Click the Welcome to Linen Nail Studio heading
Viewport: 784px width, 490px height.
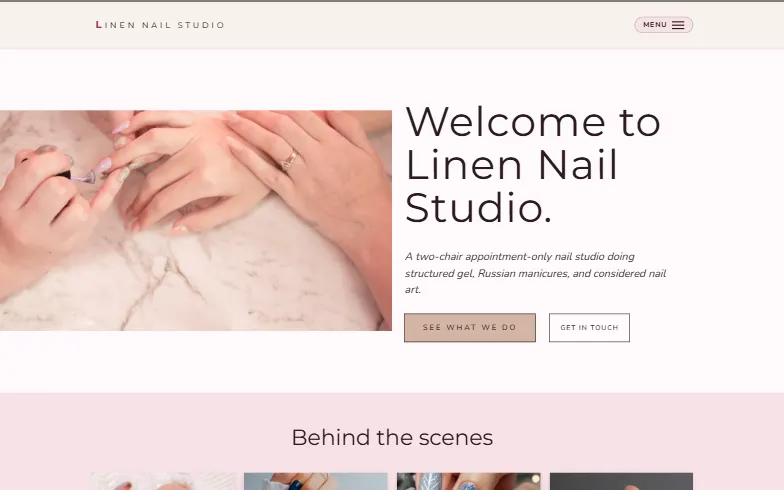532,165
